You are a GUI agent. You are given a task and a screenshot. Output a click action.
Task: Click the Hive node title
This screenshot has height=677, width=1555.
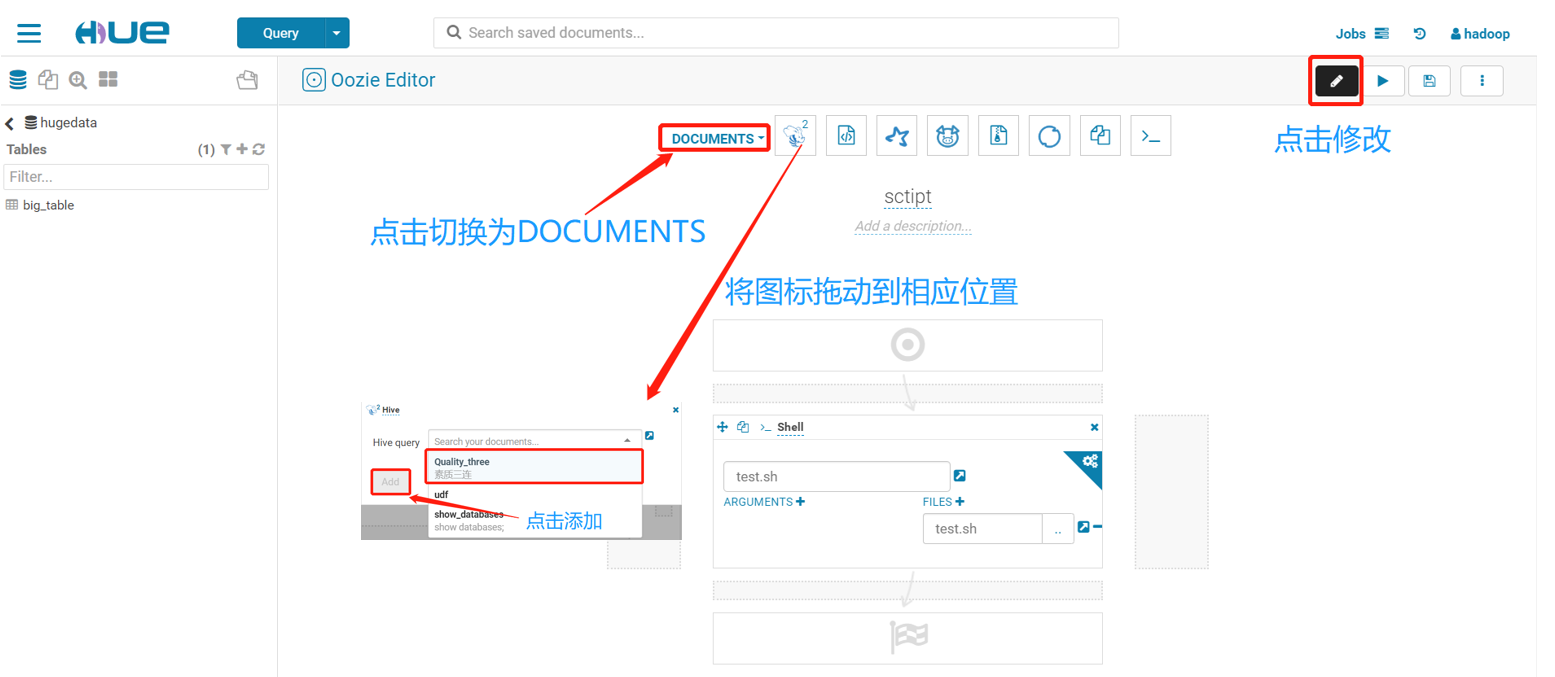[x=391, y=409]
